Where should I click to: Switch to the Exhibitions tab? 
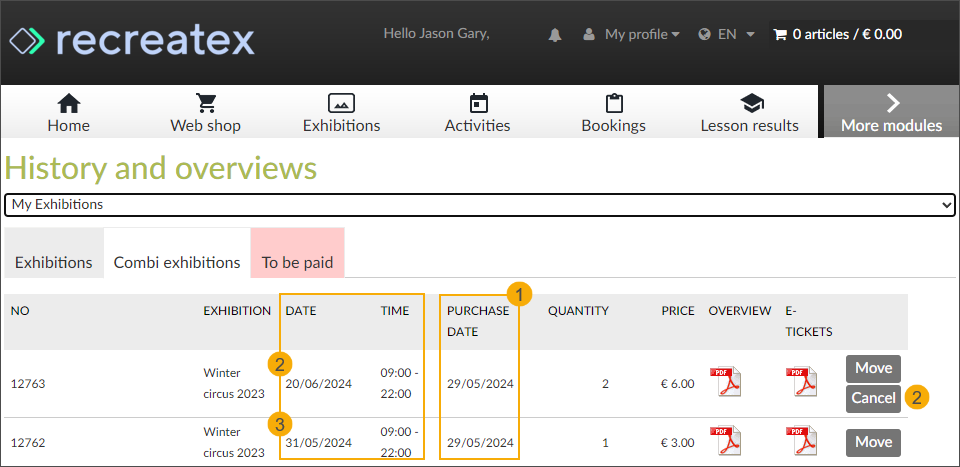pyautogui.click(x=54, y=262)
